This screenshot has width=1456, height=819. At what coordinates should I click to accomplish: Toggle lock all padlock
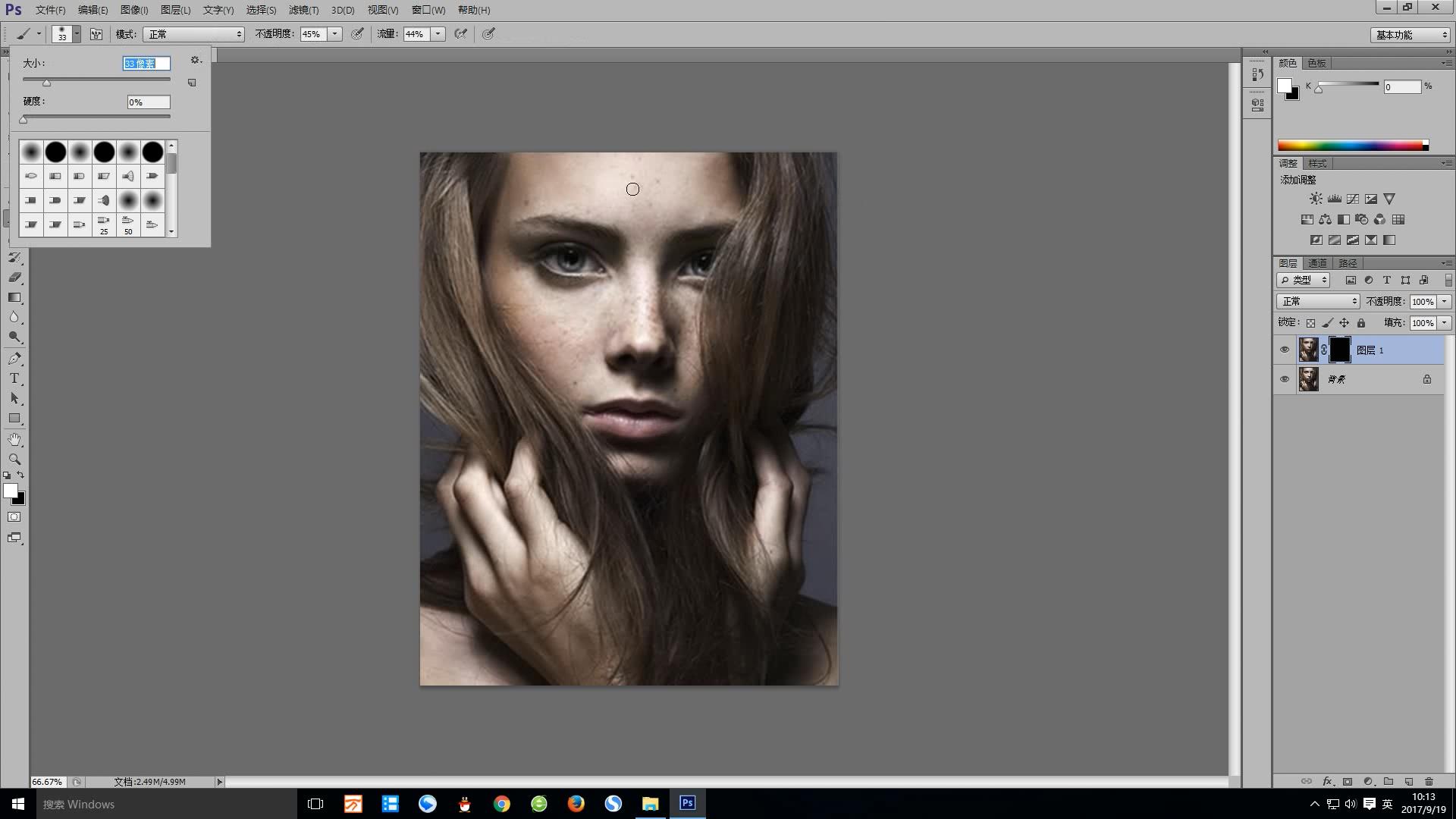(x=1361, y=323)
